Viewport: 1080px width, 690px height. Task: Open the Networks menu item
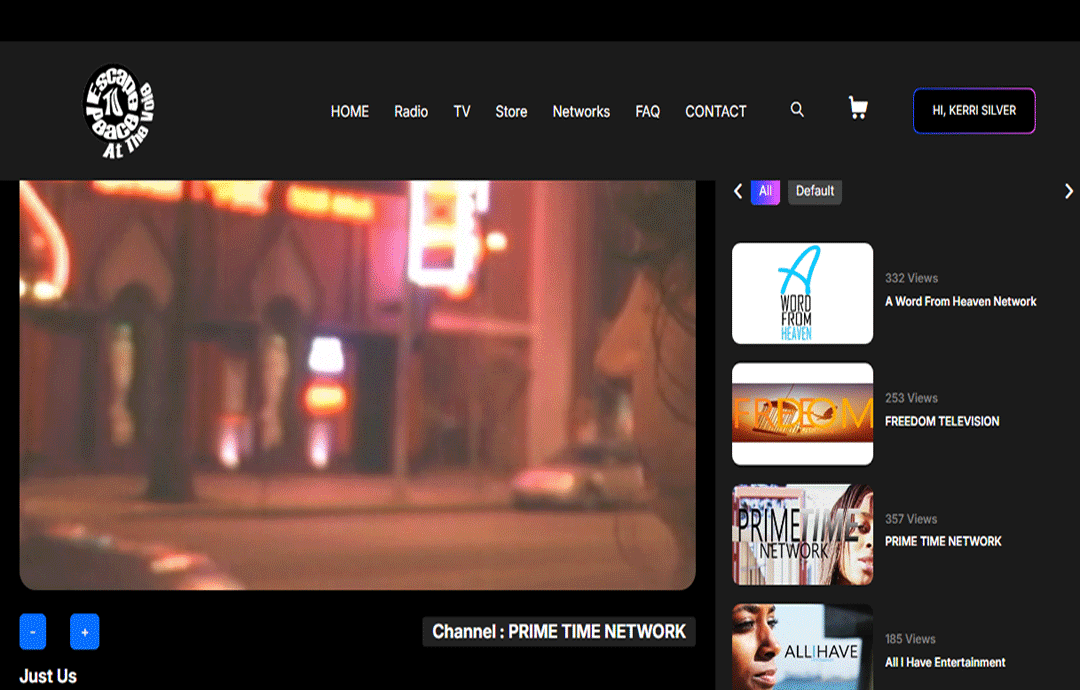click(581, 112)
